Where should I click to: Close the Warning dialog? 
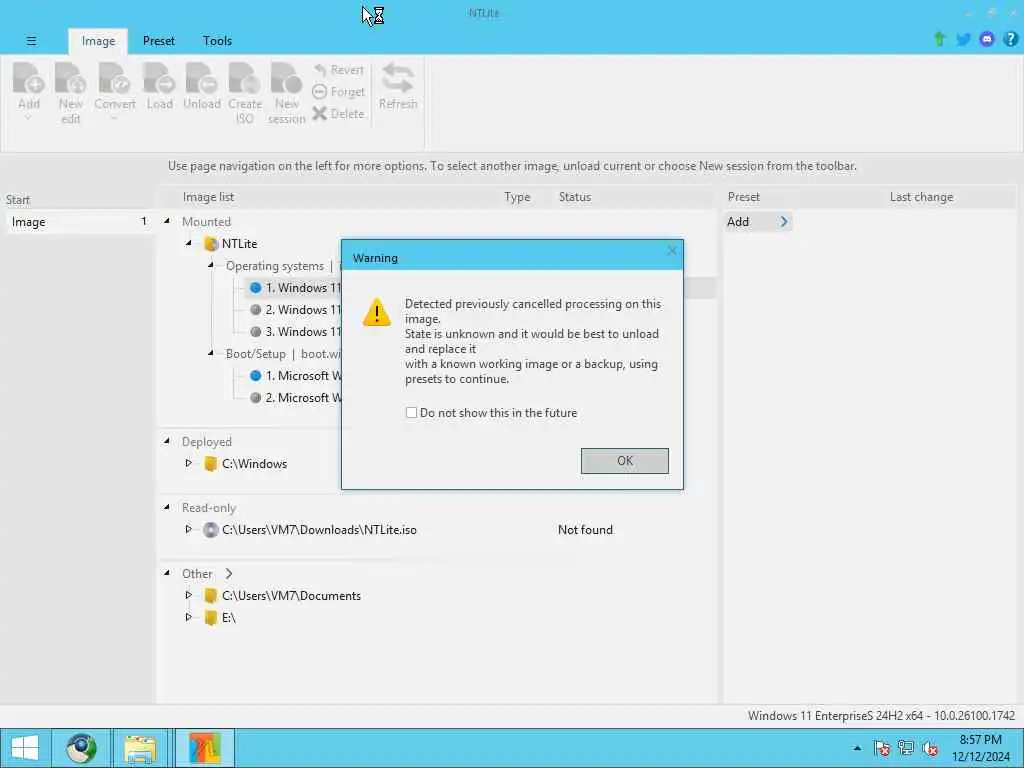click(672, 251)
